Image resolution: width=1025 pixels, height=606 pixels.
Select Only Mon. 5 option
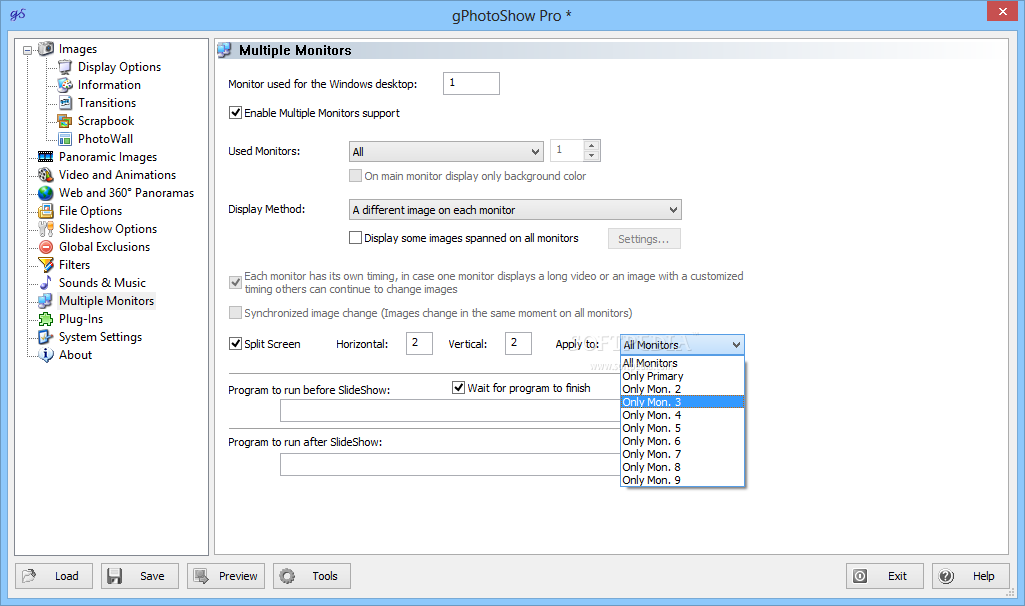(x=682, y=428)
